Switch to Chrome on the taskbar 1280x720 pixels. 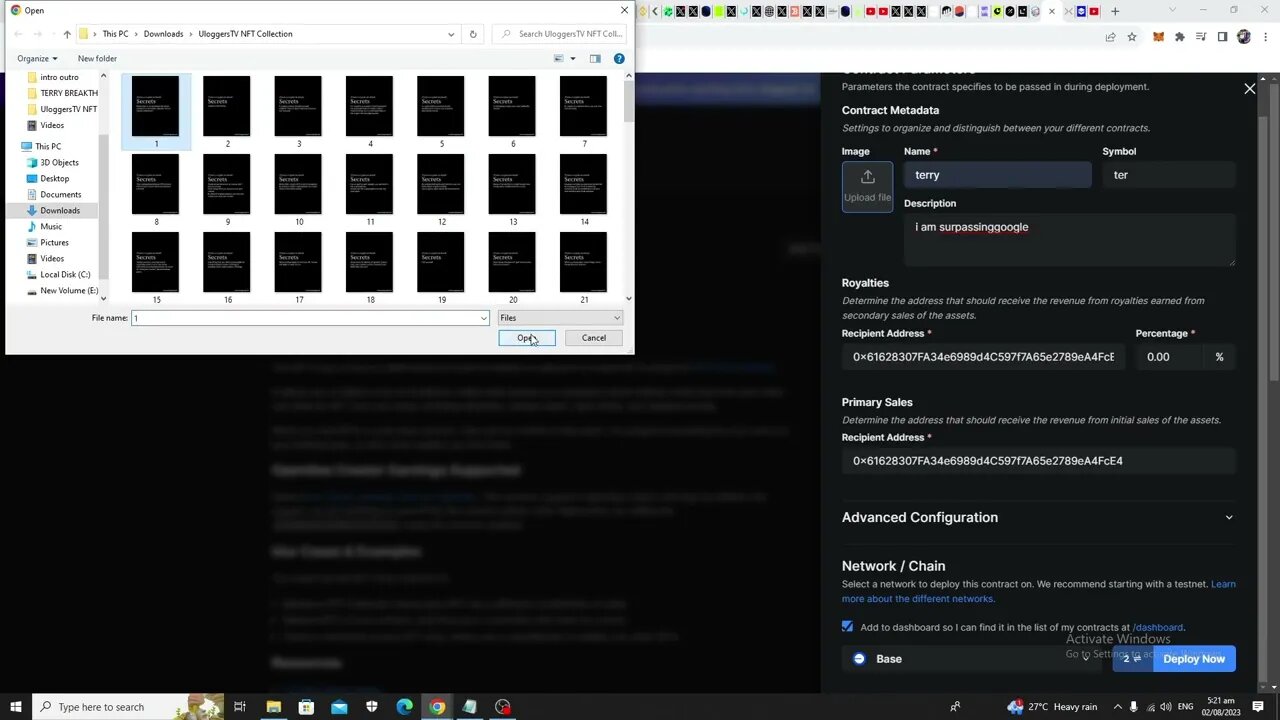pos(437,707)
